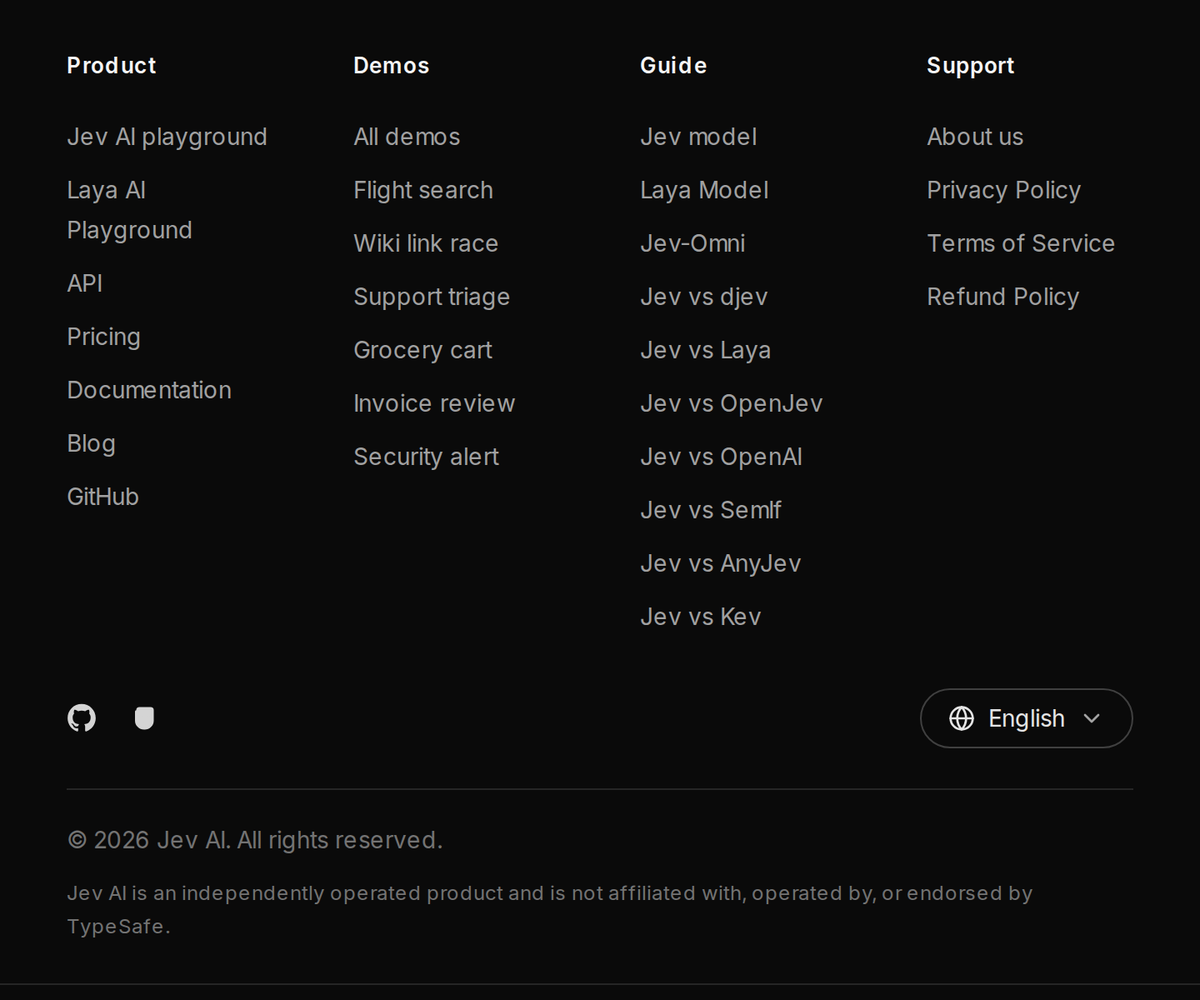Viewport: 1200px width, 1000px height.
Task: Open the Jev vs djev comparison
Action: [704, 297]
